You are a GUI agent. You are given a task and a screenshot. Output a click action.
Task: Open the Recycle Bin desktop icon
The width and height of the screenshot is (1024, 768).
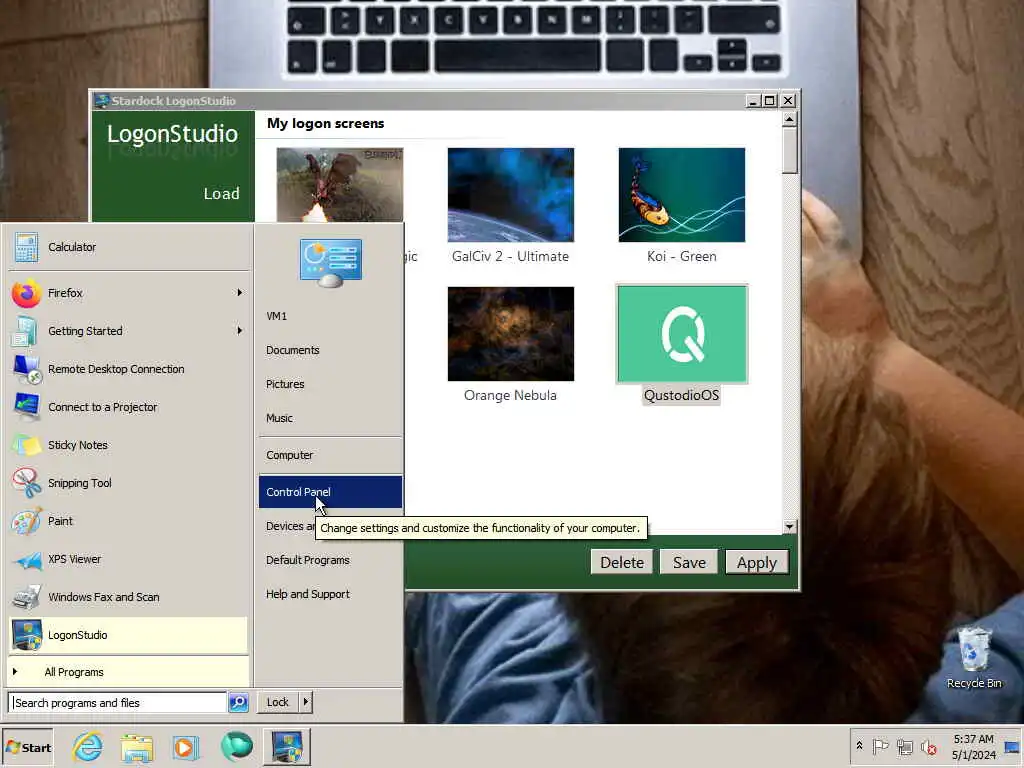coord(974,658)
